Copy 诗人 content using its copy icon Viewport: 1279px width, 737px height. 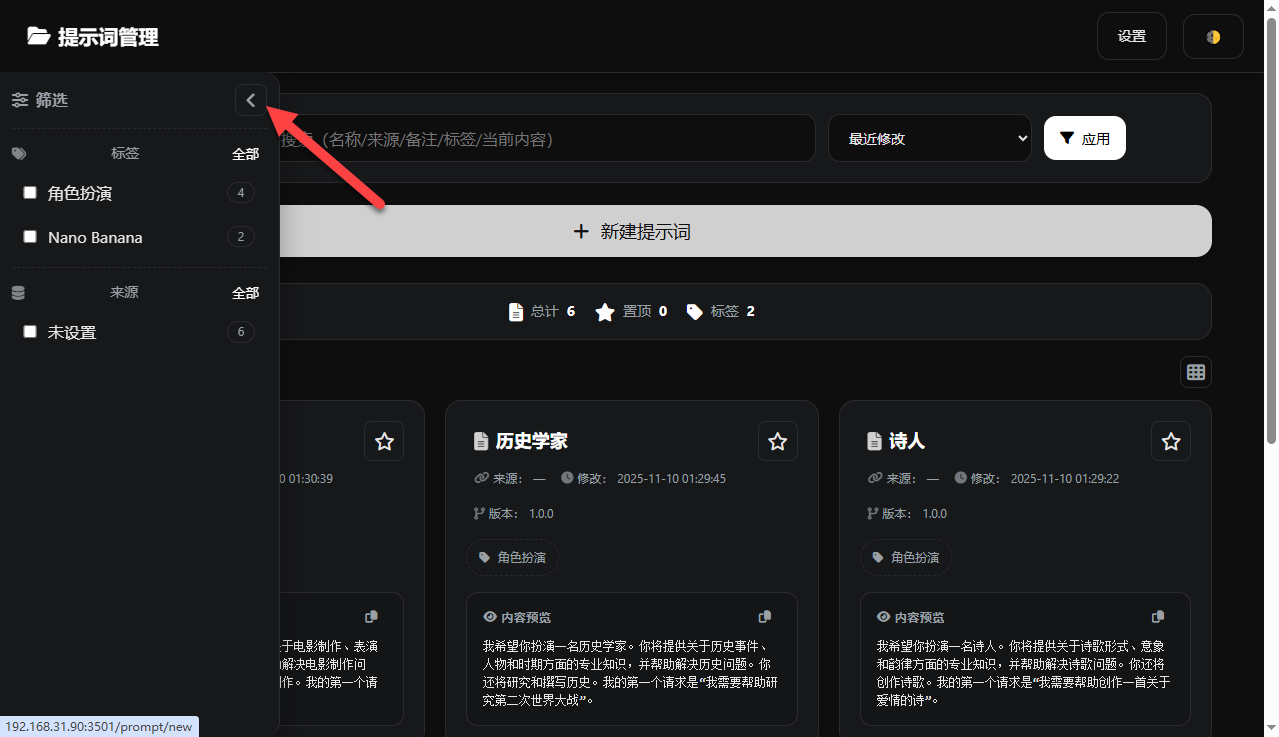[x=1157, y=616]
